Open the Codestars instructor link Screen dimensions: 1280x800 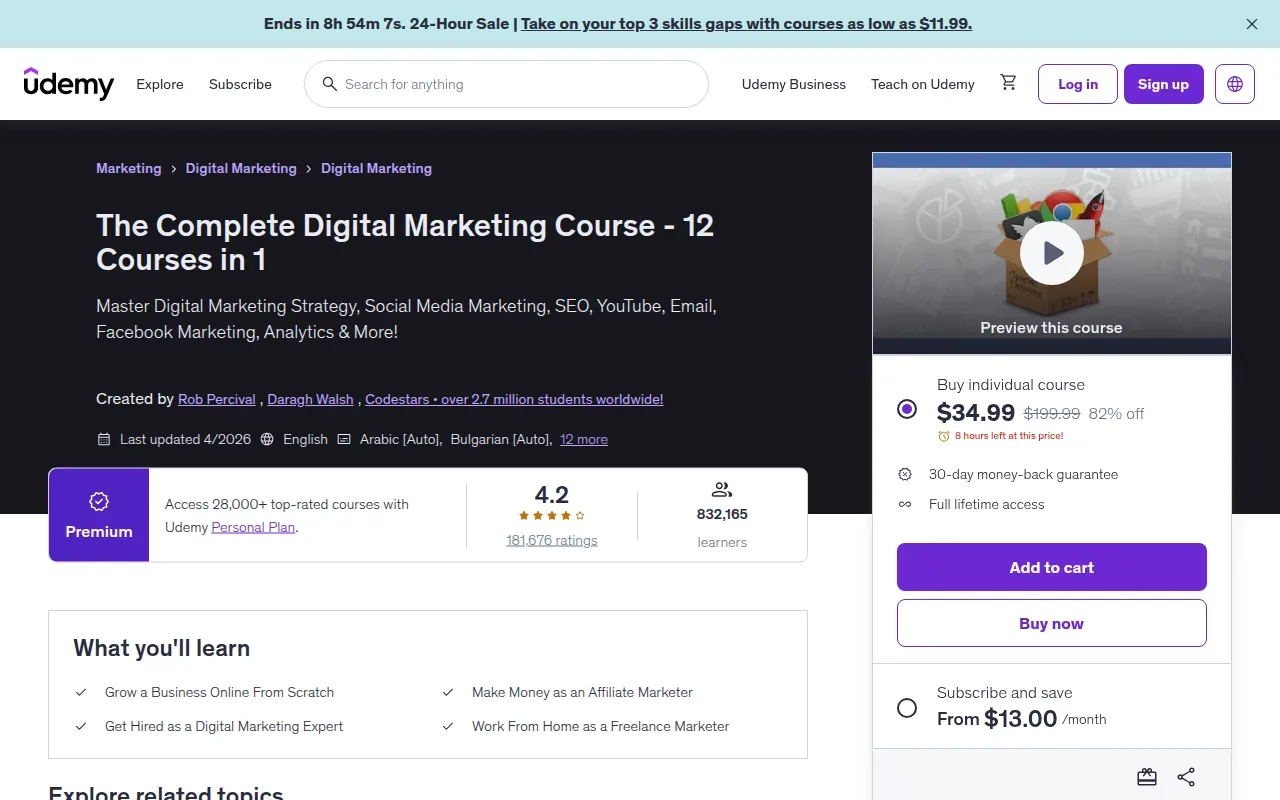coord(514,399)
